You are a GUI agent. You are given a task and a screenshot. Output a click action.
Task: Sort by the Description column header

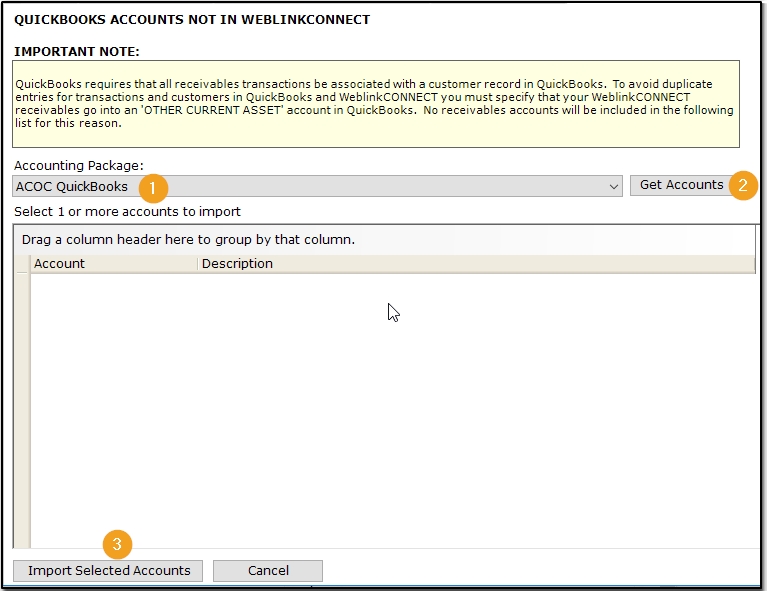point(476,264)
